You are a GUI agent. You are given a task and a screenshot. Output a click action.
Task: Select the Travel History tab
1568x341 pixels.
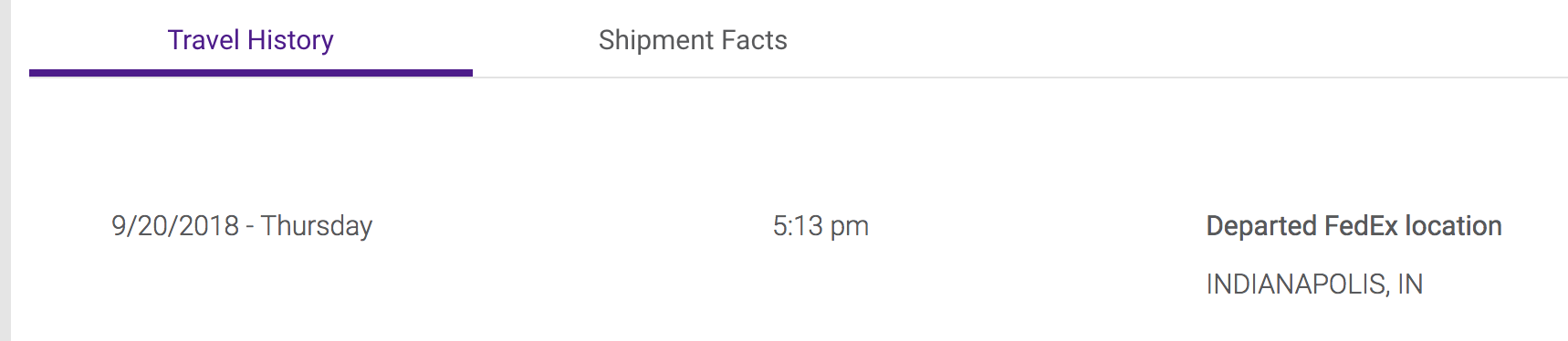(251, 40)
